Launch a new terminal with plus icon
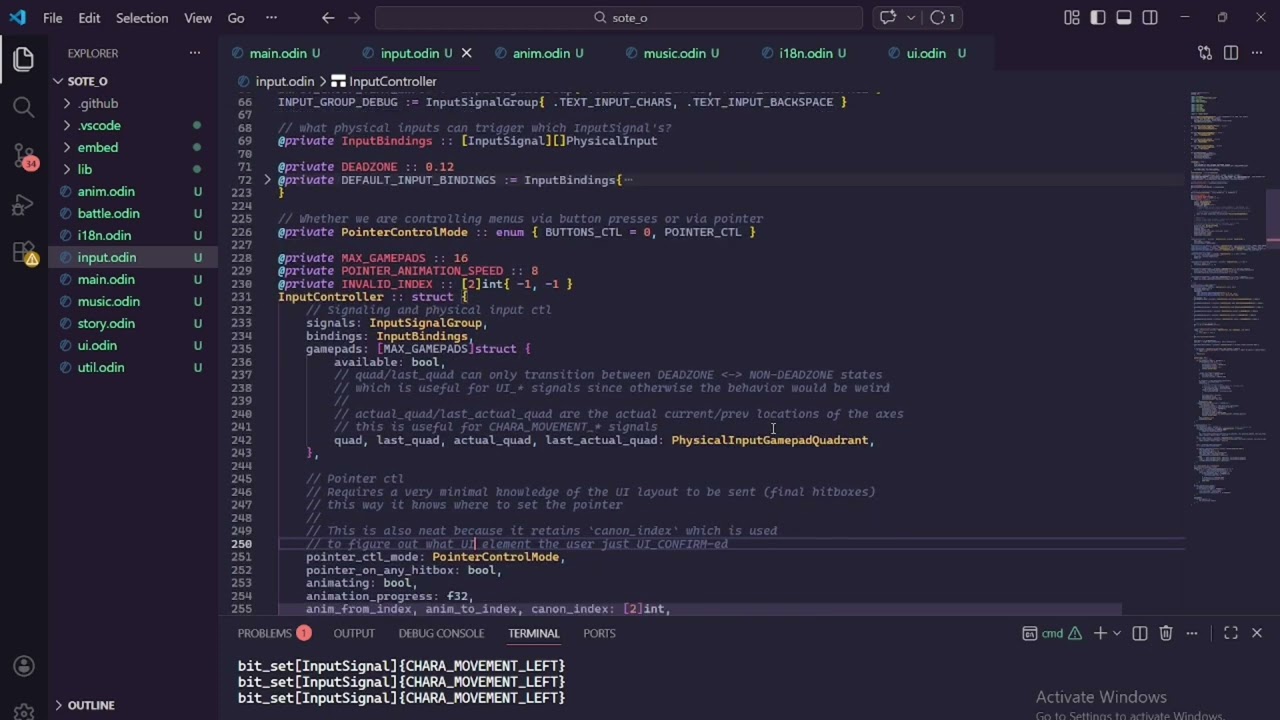 [1100, 633]
